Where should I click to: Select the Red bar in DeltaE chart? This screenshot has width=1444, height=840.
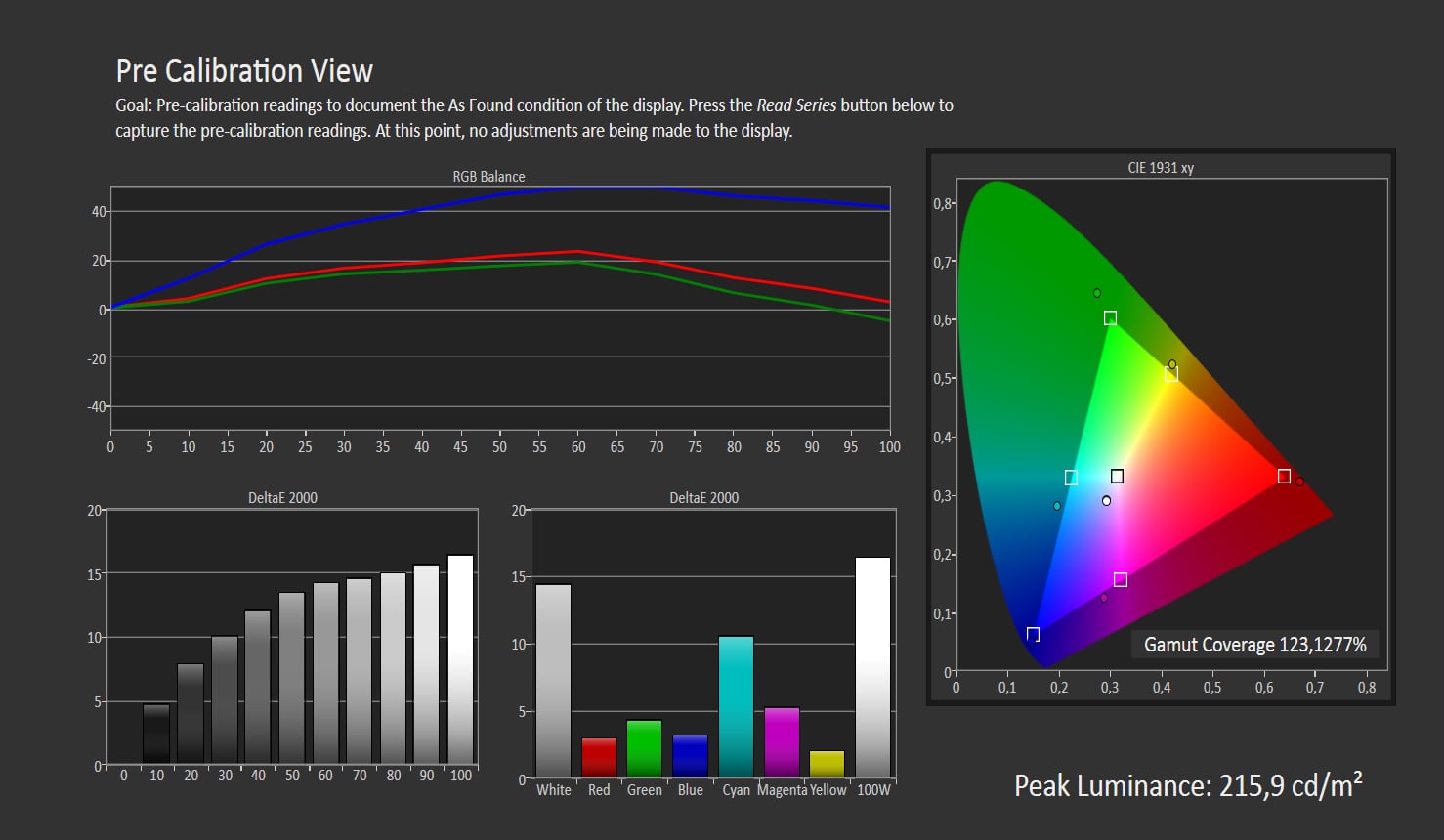(x=599, y=757)
